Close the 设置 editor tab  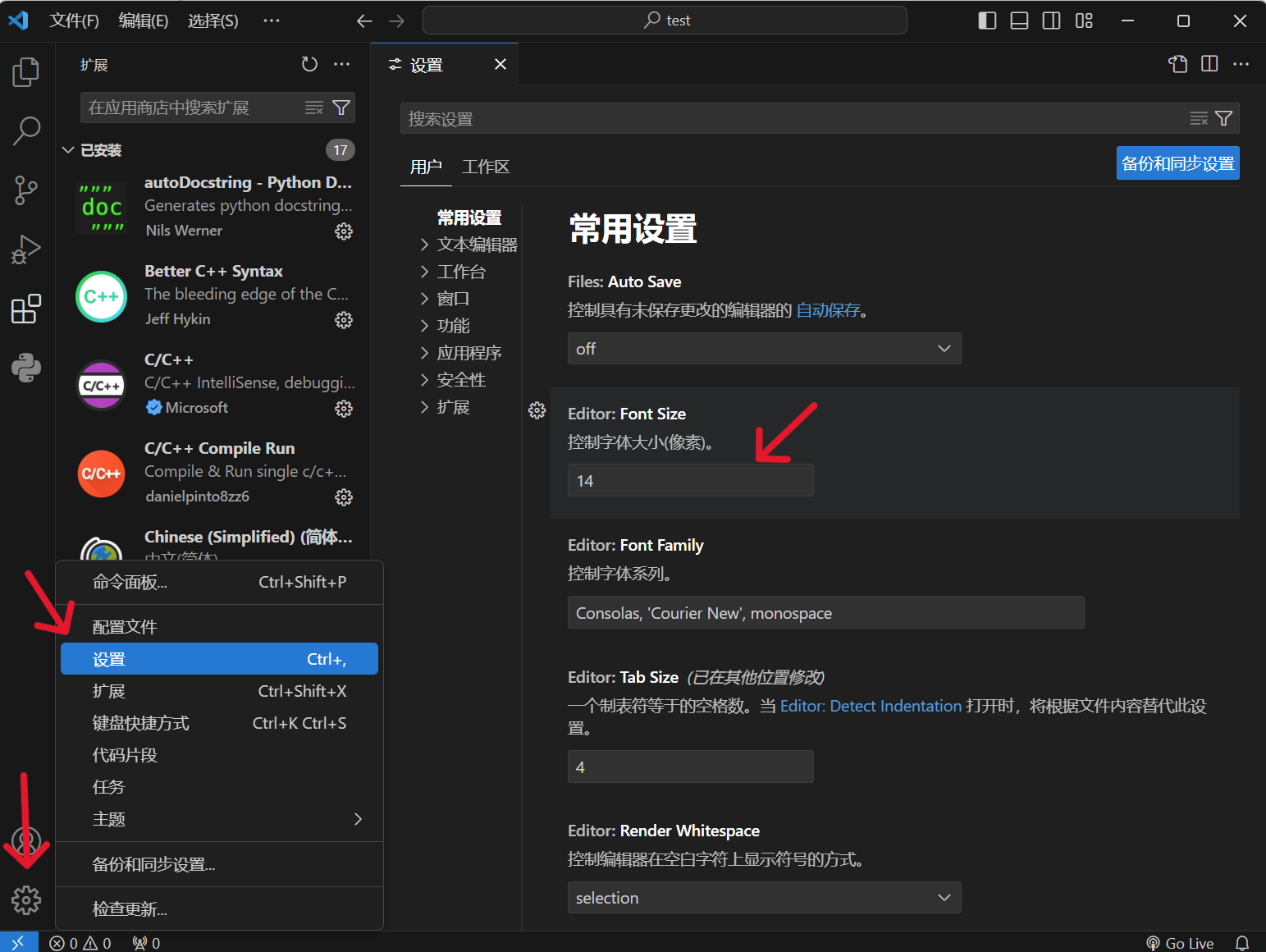(500, 64)
